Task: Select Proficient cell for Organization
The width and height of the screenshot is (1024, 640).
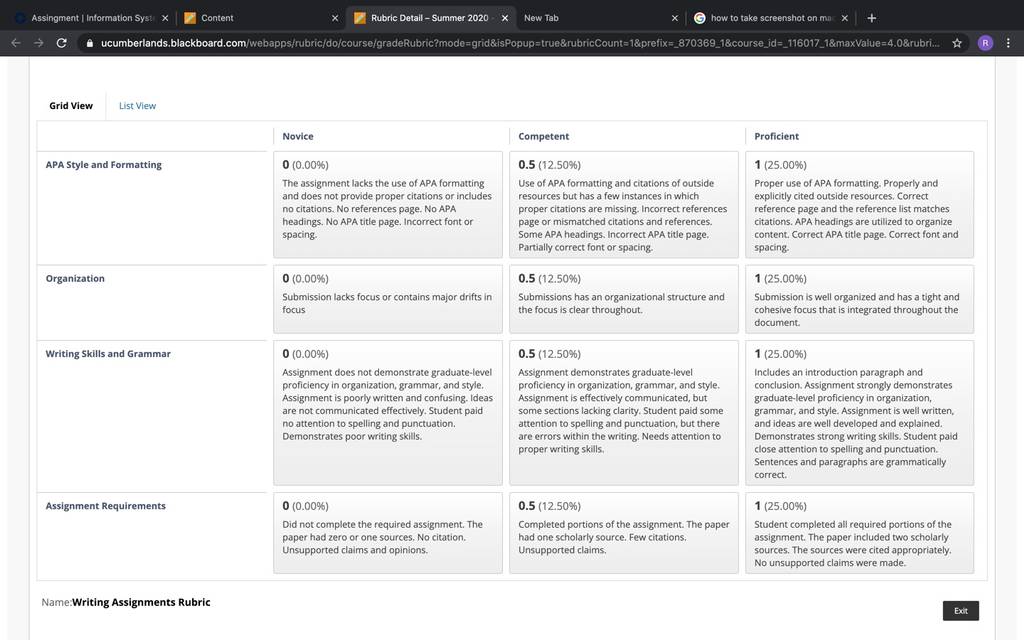Action: 859,299
